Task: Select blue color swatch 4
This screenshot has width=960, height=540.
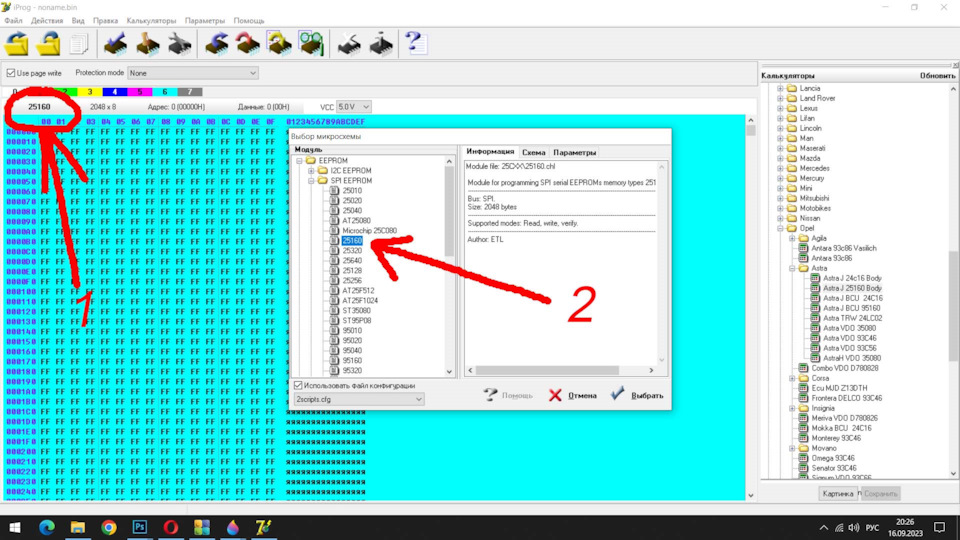Action: point(114,92)
